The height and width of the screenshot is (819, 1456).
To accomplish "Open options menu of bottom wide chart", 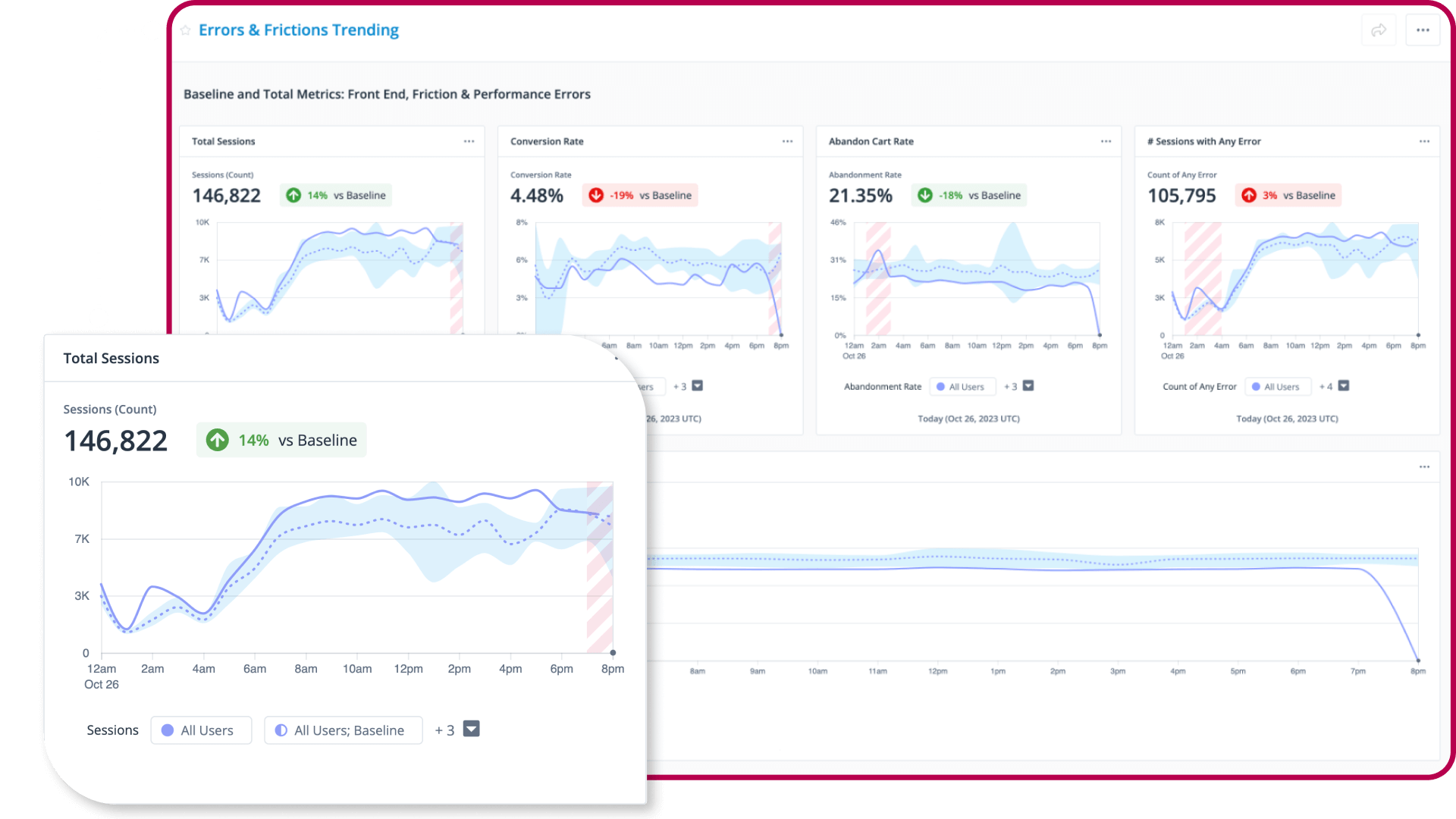I will click(x=1424, y=467).
